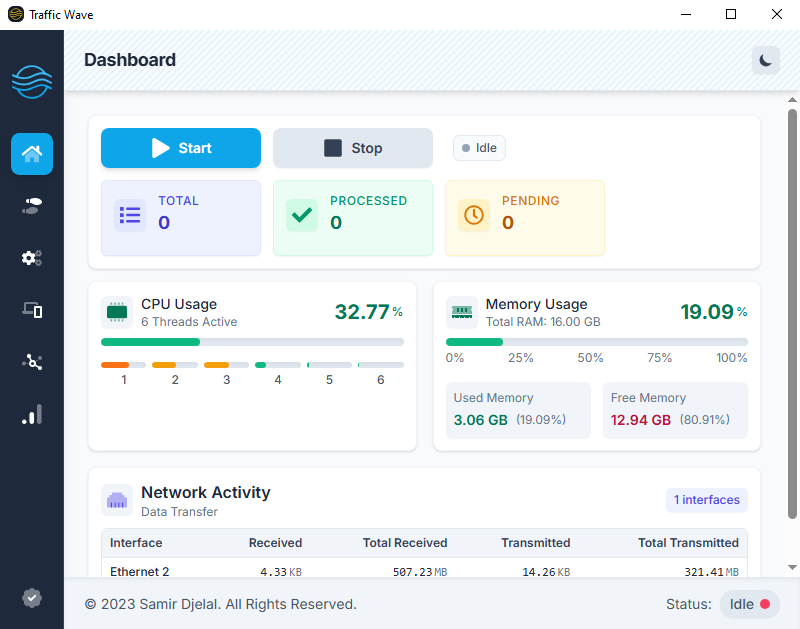Click the Memory RAM icon
800x629 pixels.
coord(462,312)
